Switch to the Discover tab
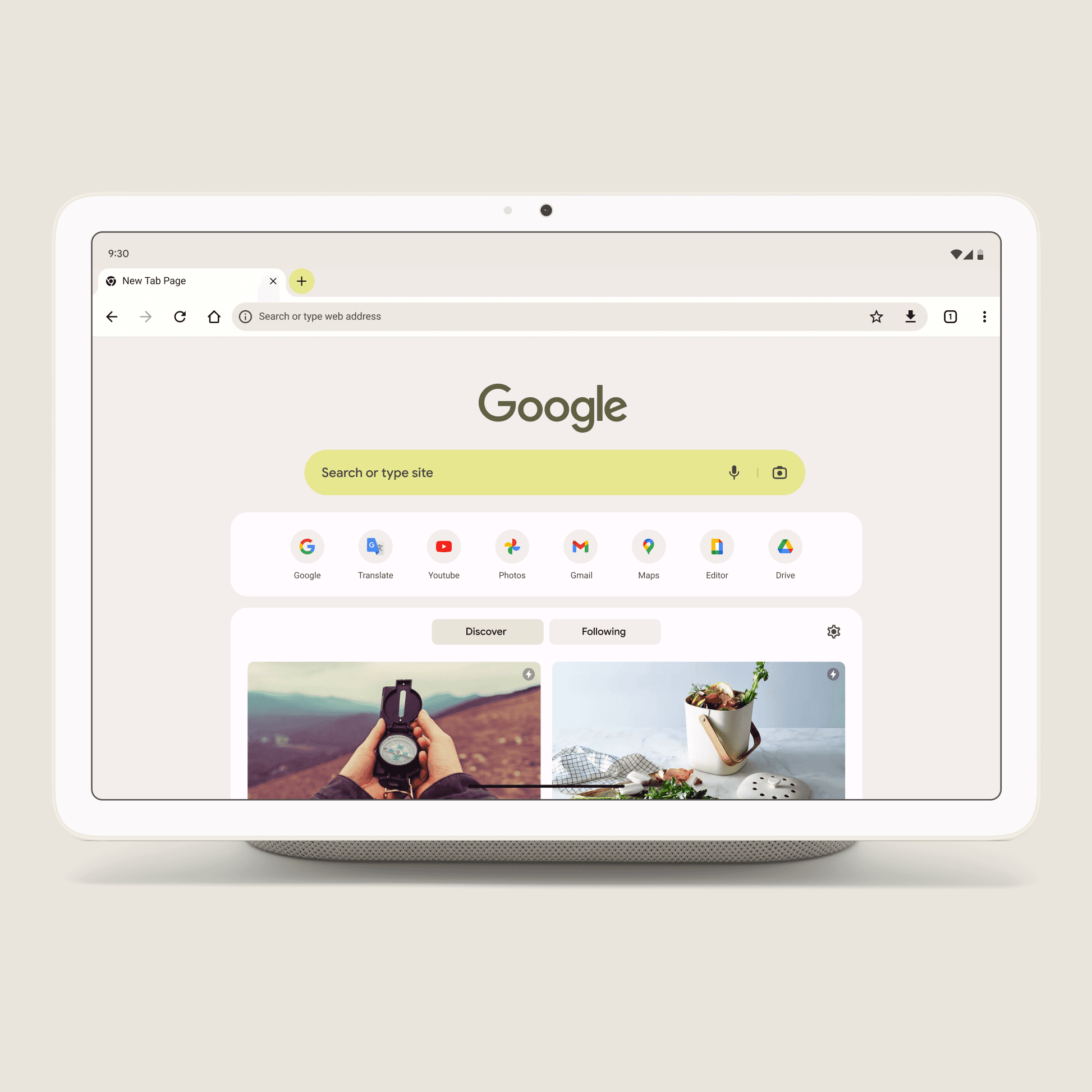The image size is (1092, 1092). point(487,631)
